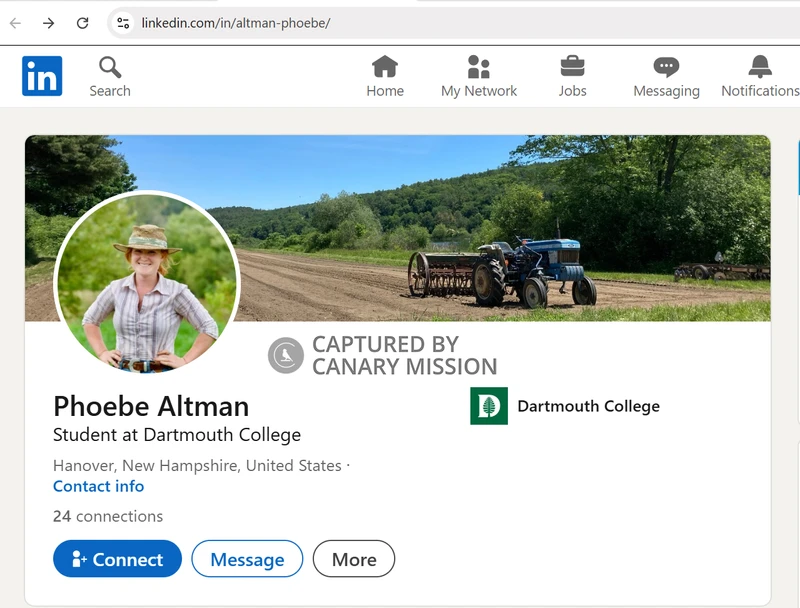Viewport: 800px width, 608px height.
Task: Open the Messaging chat icon
Action: pyautogui.click(x=666, y=67)
